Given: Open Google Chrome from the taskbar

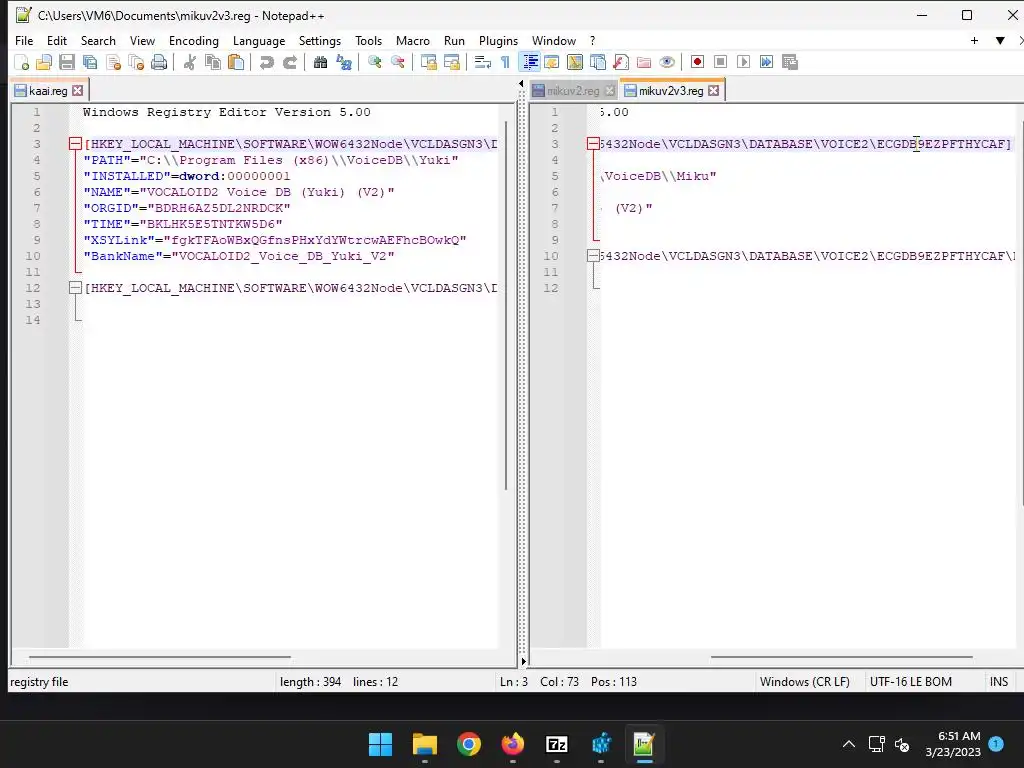Looking at the screenshot, I should coord(468,744).
